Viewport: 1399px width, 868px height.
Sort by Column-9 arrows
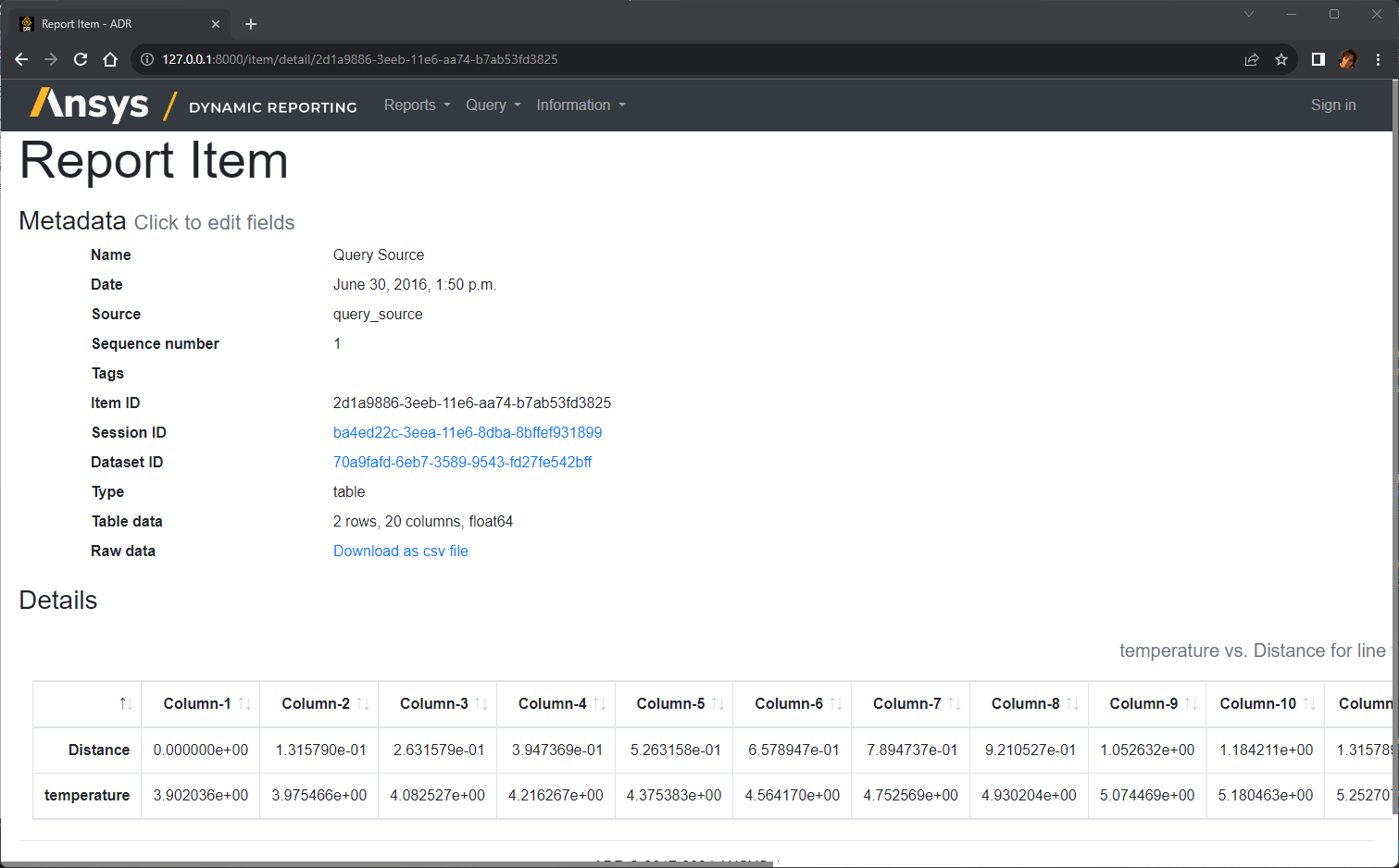(x=1192, y=704)
